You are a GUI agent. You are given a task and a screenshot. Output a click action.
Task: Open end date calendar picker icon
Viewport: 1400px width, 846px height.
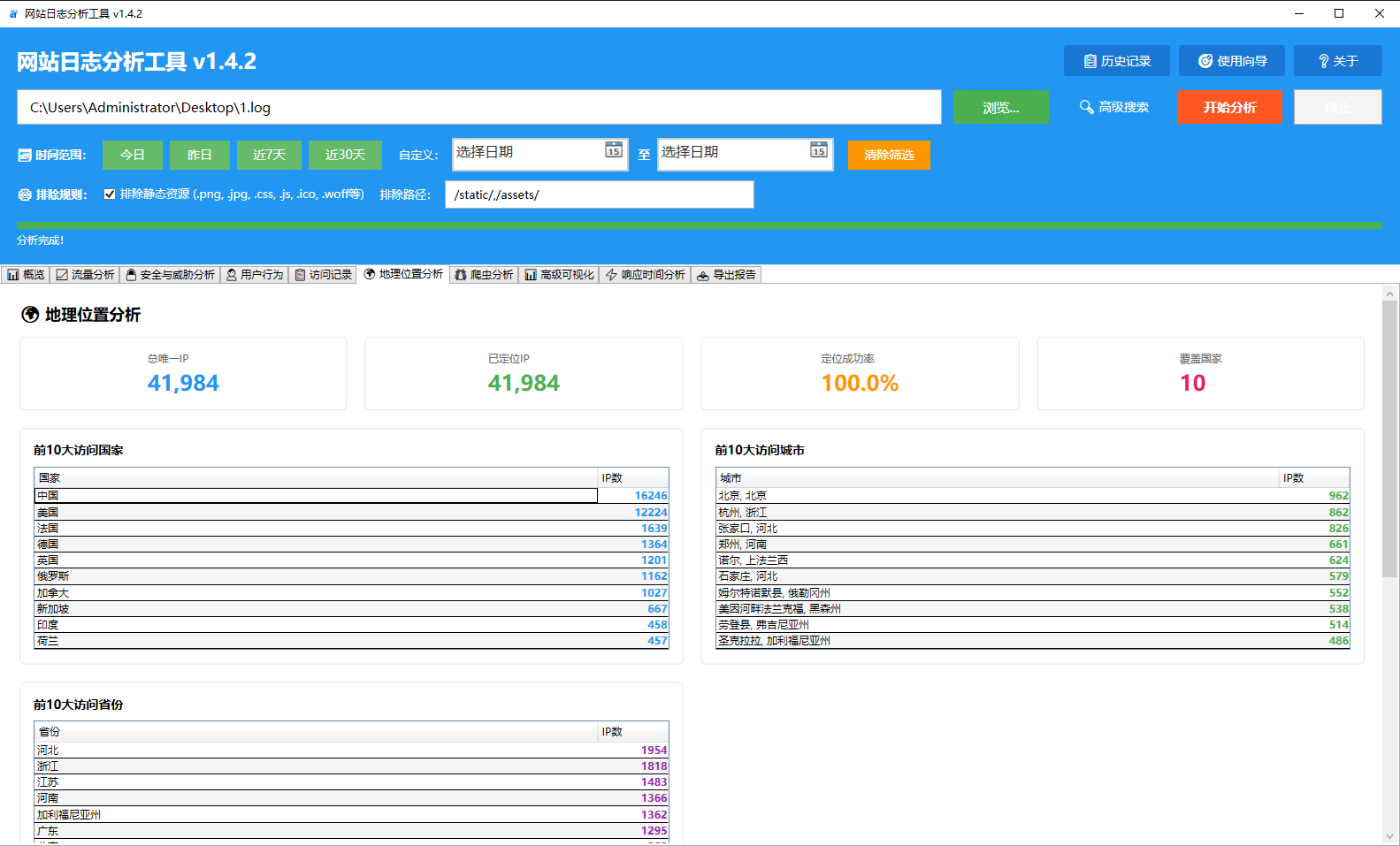818,150
